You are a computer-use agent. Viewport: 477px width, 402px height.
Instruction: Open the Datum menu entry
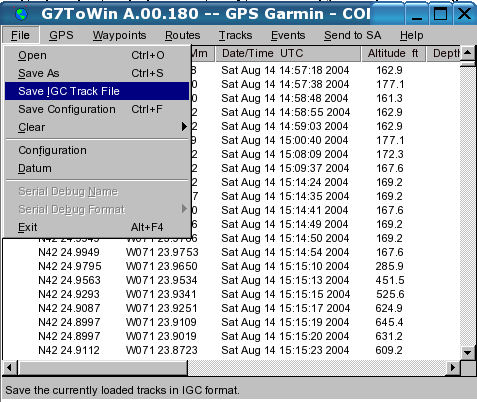[97, 168]
